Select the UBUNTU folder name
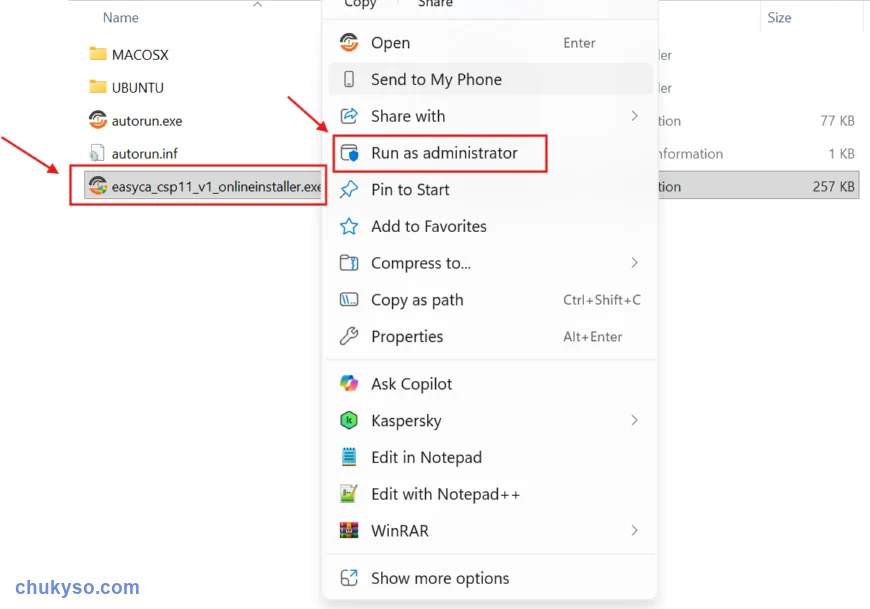Screen dimensions: 870x609 coord(138,88)
